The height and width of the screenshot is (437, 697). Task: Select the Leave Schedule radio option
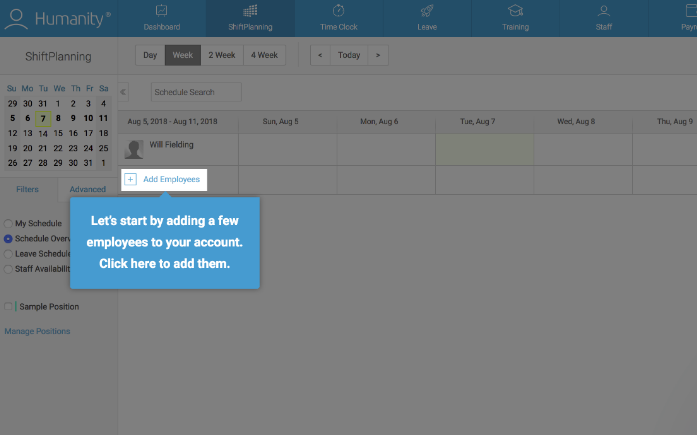9,253
